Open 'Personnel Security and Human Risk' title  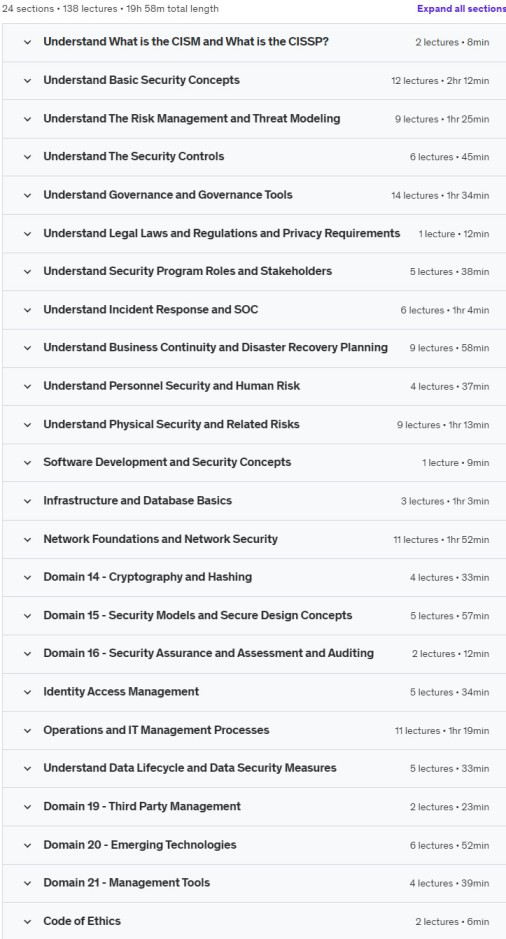171,386
